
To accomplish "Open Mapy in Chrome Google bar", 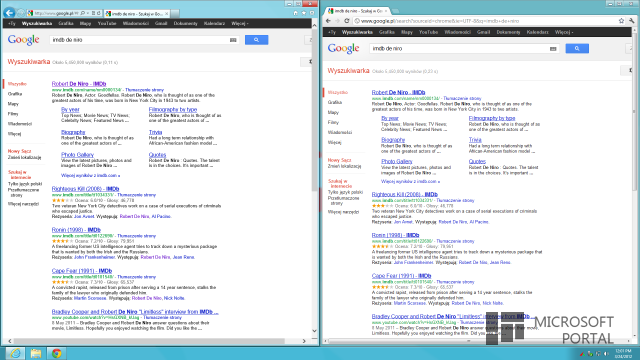I will pyautogui.click(x=407, y=32).
